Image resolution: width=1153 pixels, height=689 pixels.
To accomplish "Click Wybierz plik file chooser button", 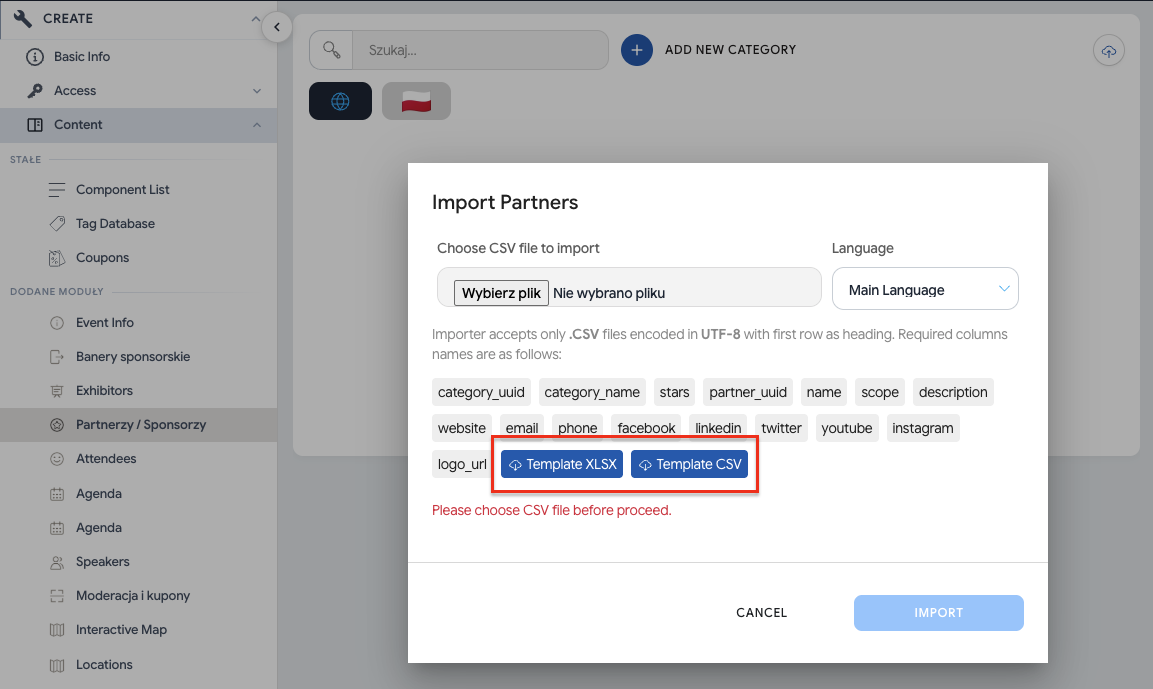I will click(501, 293).
